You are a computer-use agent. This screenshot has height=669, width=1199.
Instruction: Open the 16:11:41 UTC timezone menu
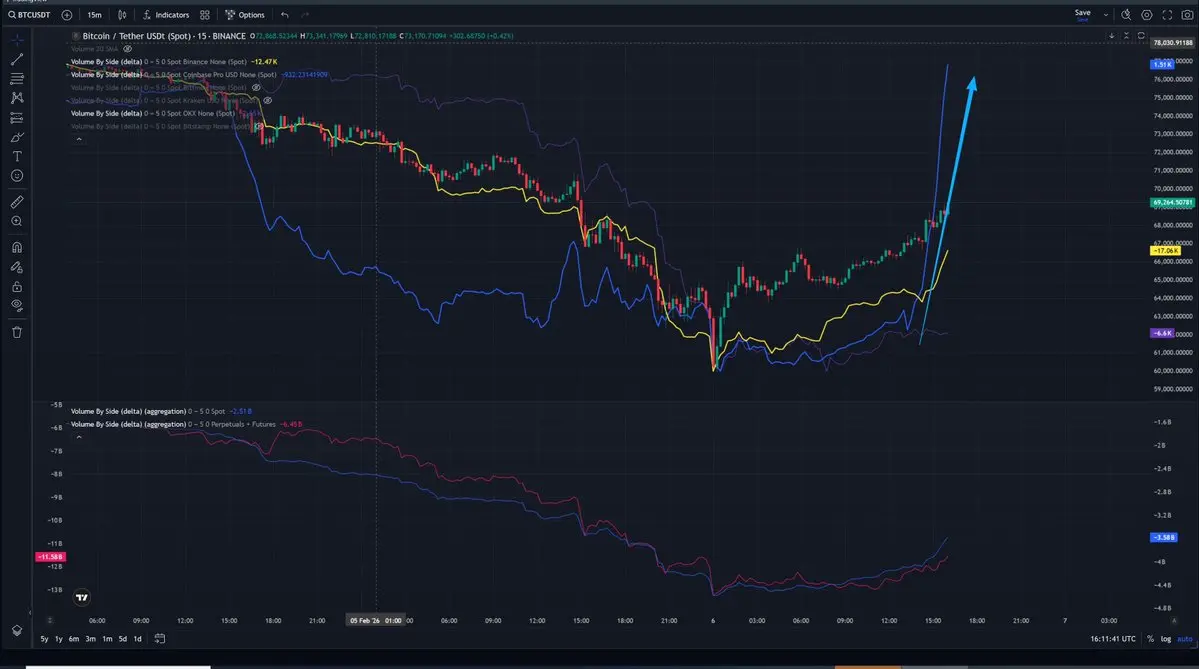[x=1113, y=639]
